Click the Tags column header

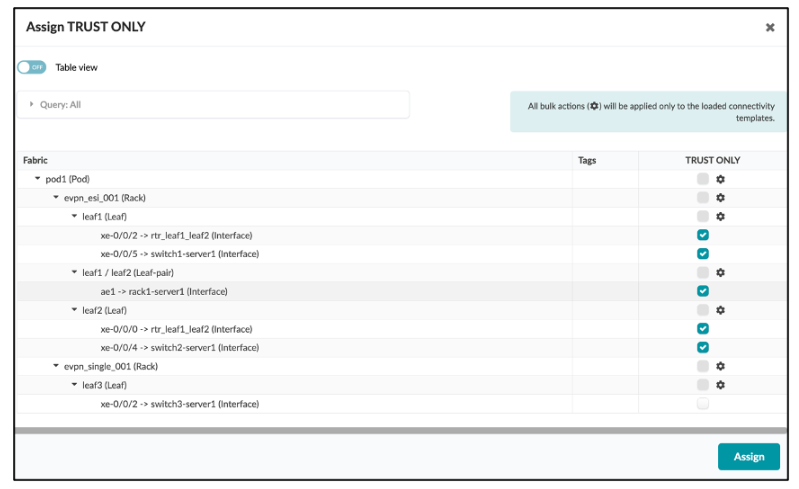[x=588, y=160]
